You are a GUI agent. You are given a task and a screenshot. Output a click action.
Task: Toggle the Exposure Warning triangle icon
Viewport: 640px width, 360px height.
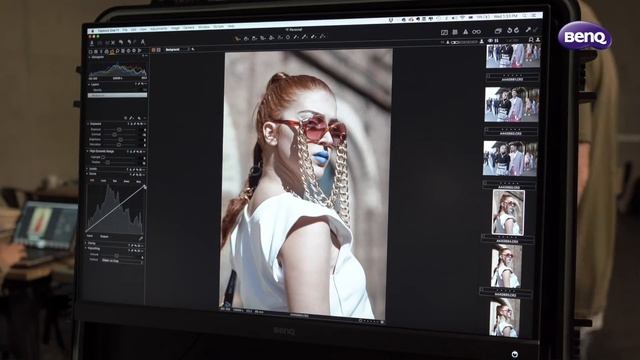coord(465,32)
